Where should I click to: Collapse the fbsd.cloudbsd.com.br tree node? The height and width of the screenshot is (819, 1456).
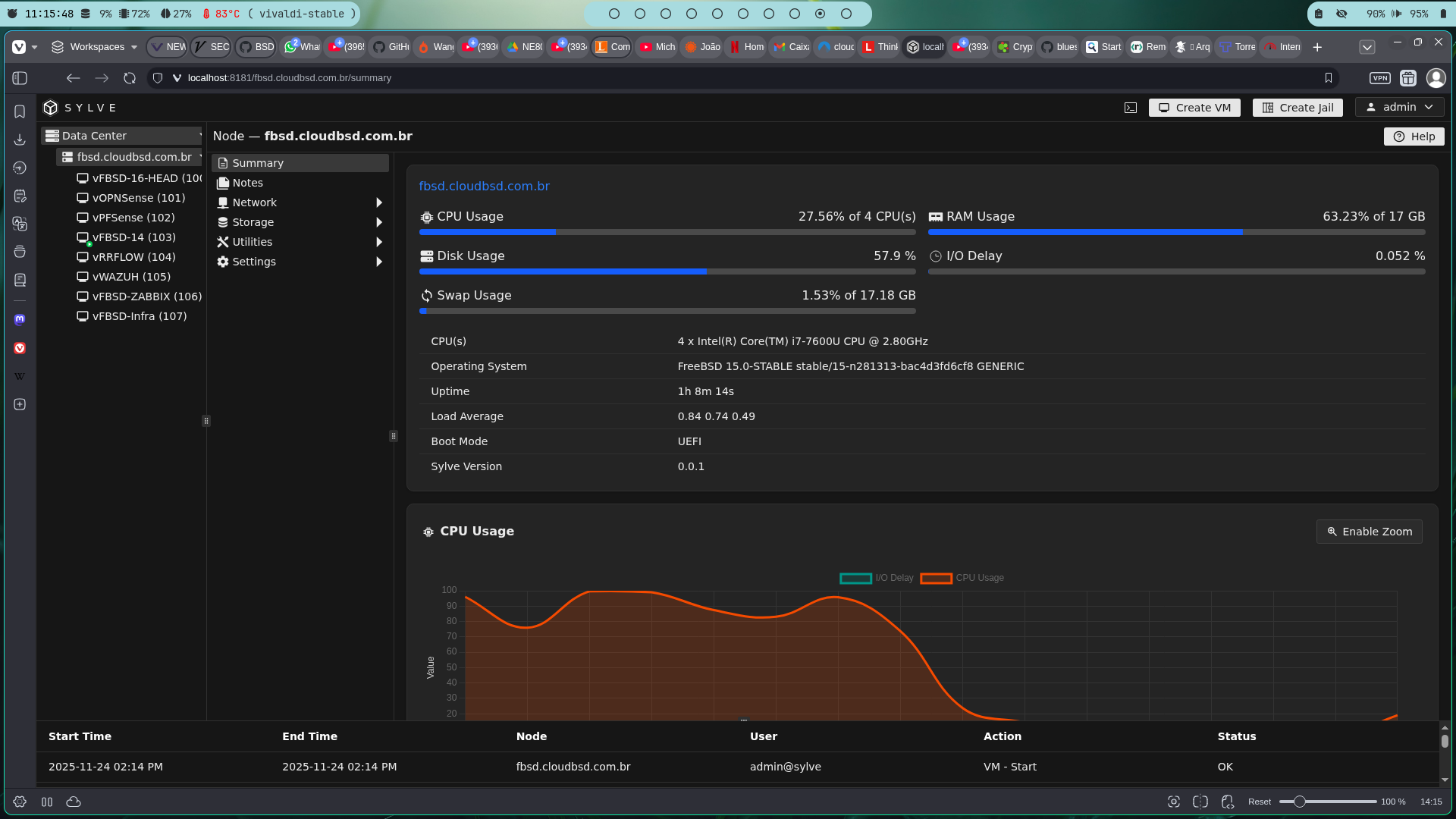click(x=200, y=157)
